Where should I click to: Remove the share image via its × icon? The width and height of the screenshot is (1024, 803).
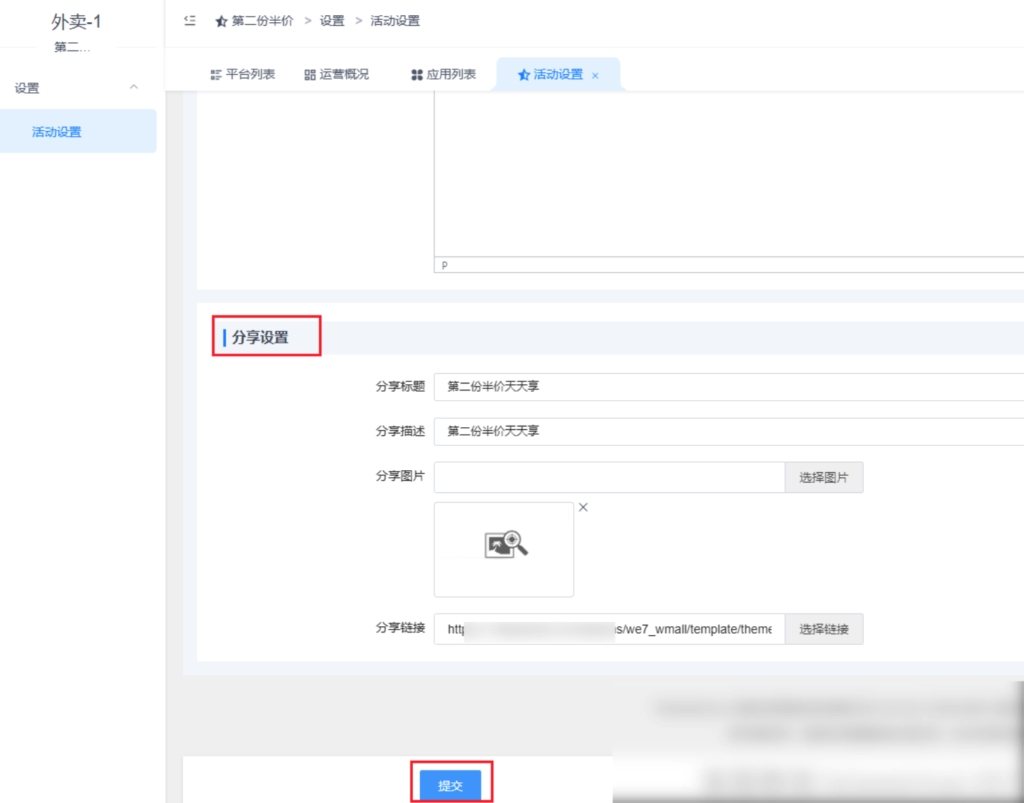(583, 507)
